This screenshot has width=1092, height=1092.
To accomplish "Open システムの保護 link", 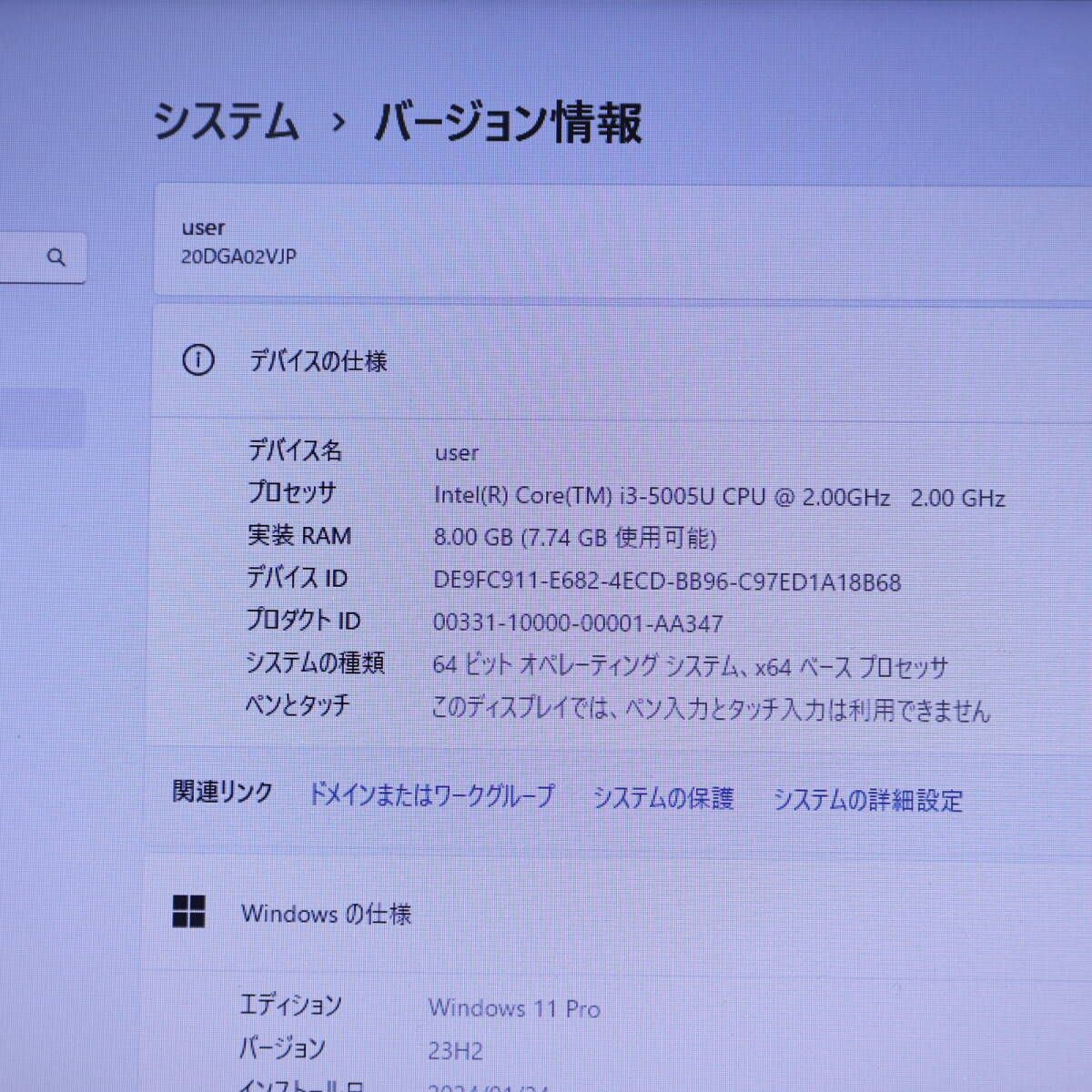I will pyautogui.click(x=663, y=798).
